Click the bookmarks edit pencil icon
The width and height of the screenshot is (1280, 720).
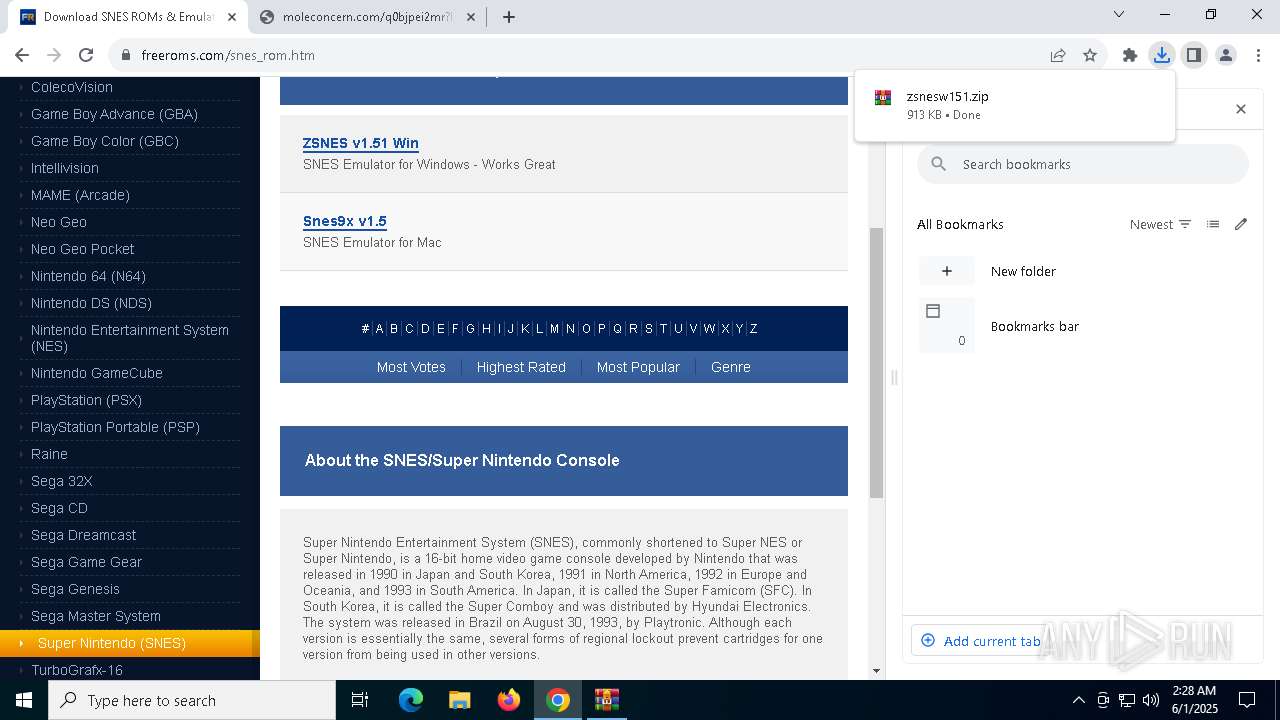click(1241, 224)
